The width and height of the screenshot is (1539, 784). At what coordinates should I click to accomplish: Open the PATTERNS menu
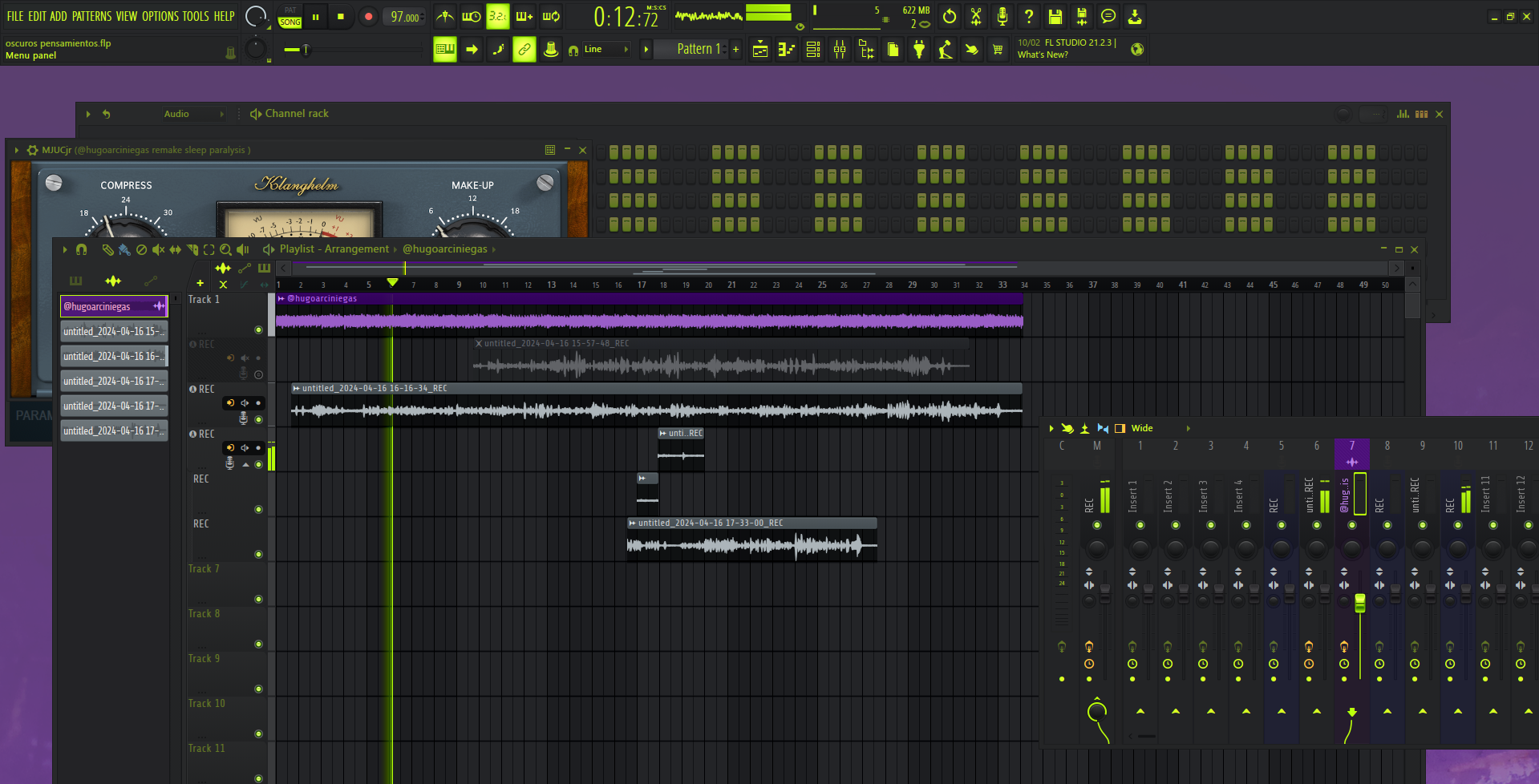coord(91,16)
